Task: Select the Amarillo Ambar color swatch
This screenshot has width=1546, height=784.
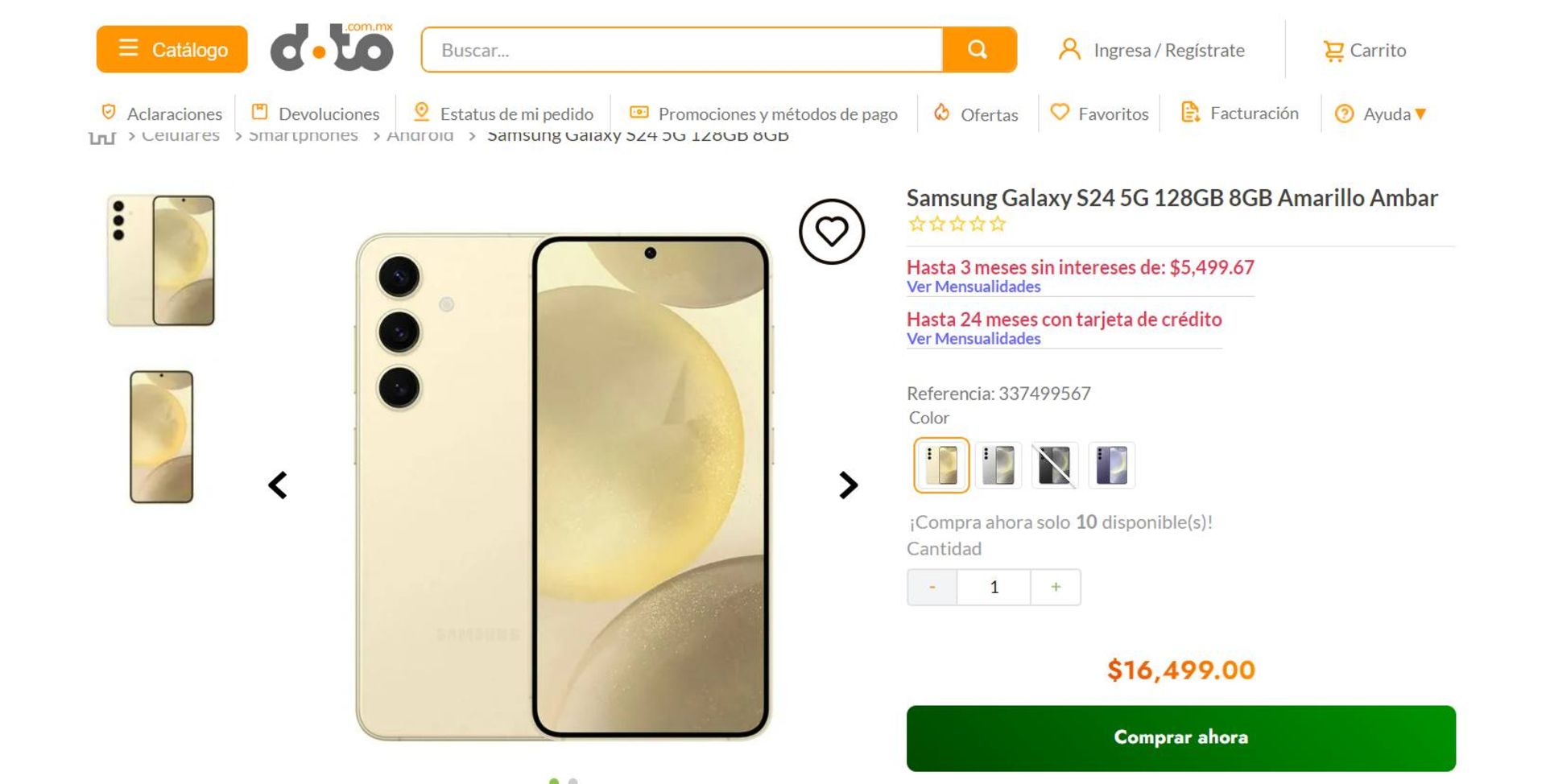Action: pos(941,465)
